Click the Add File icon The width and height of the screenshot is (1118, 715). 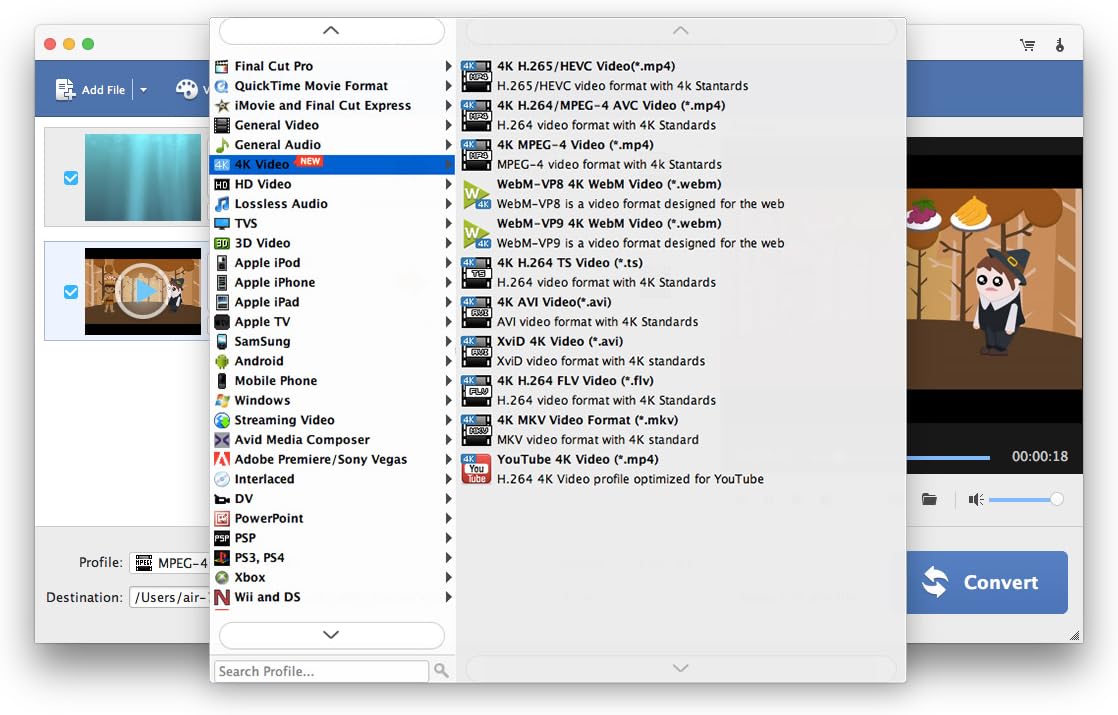[x=66, y=89]
